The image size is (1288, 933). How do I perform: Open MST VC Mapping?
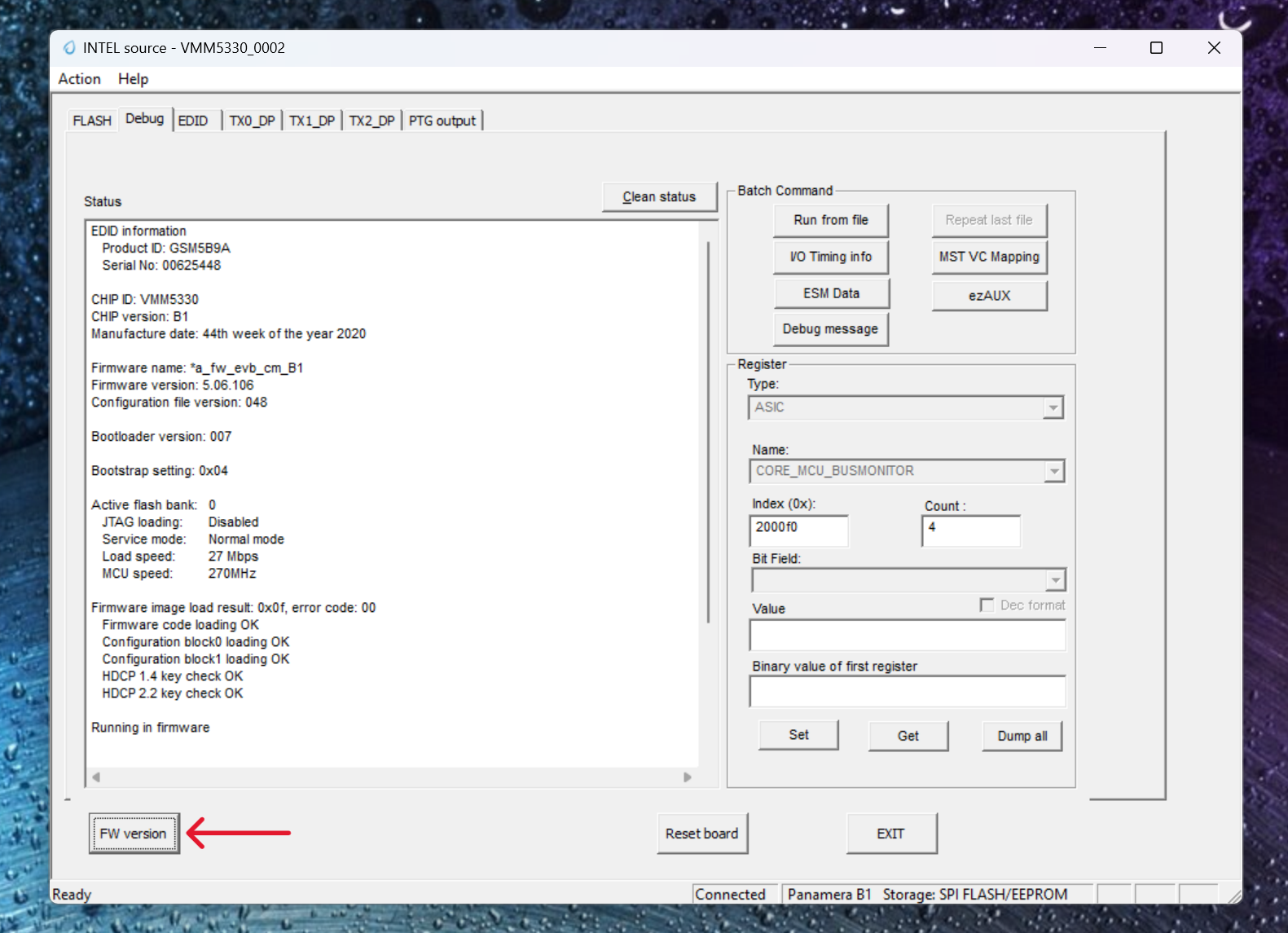[989, 257]
